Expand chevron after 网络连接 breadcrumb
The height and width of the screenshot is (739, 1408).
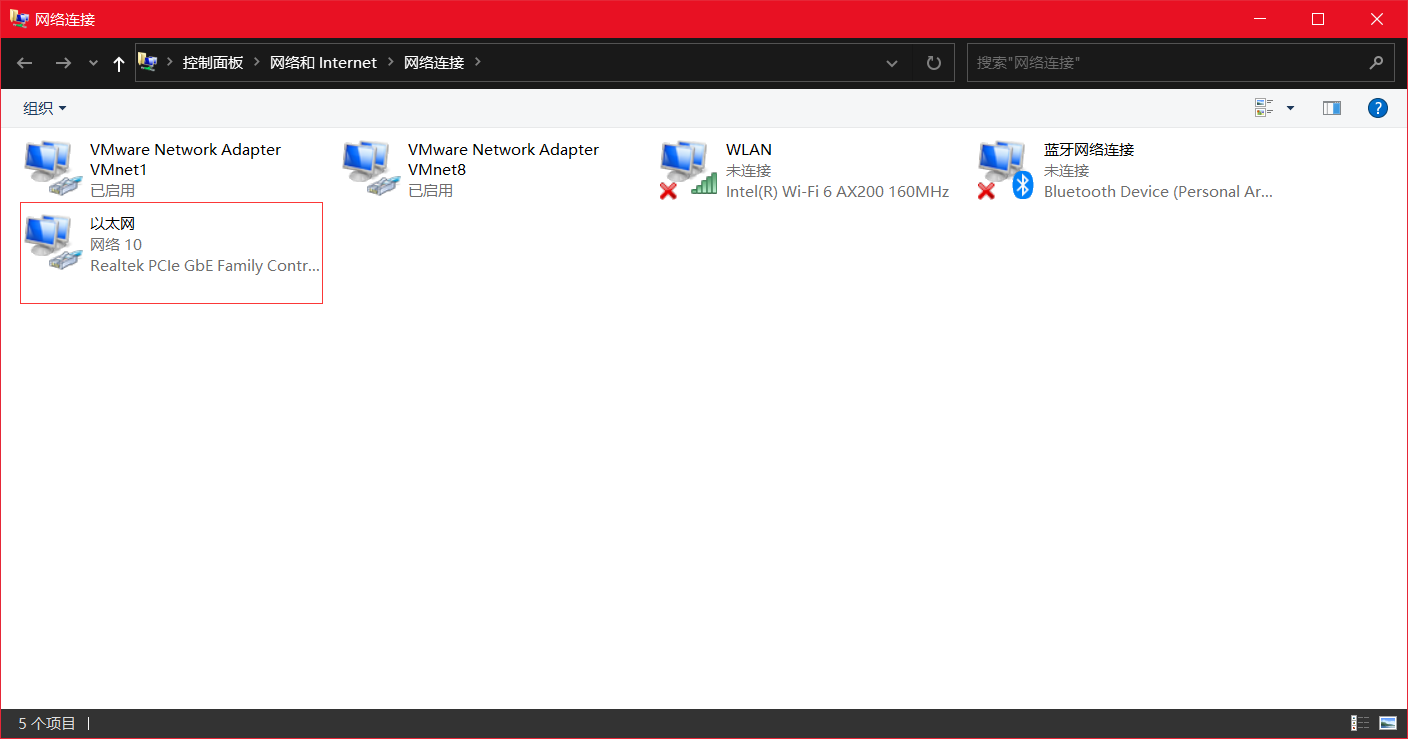point(478,62)
